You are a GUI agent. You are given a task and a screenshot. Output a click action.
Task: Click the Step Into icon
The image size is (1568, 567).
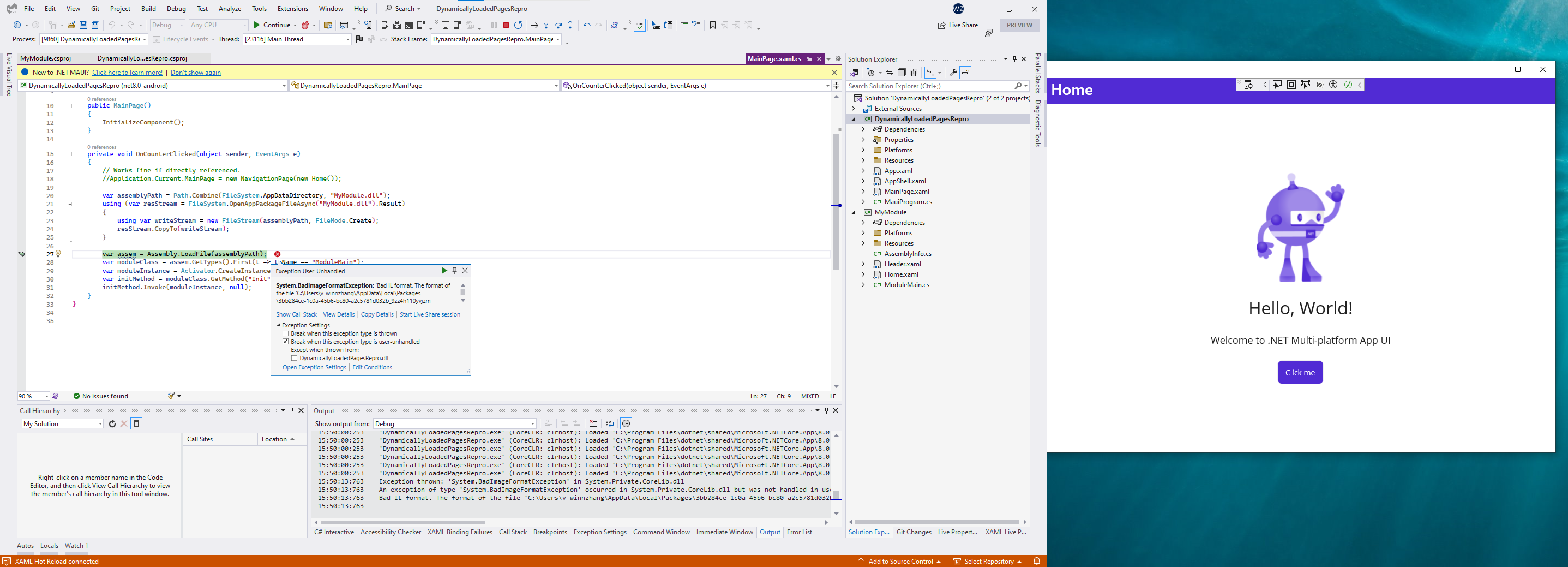pos(546,25)
